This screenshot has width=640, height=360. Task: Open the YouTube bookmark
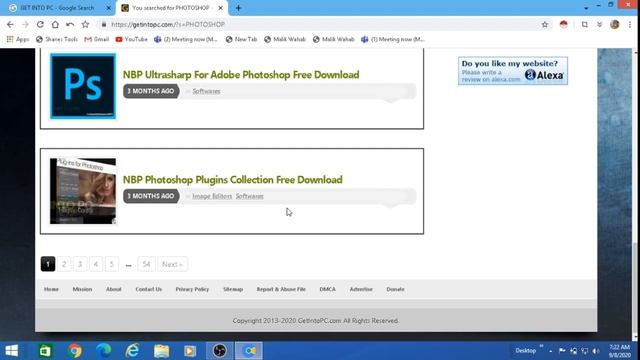tap(131, 39)
